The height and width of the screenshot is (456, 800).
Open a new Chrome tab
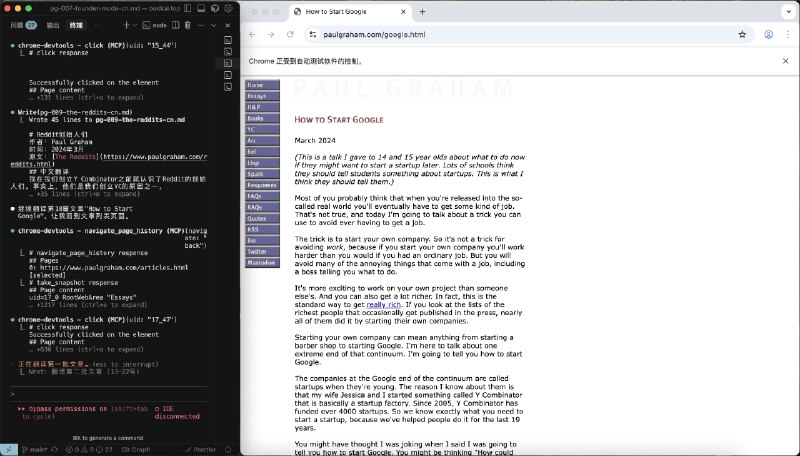(422, 12)
